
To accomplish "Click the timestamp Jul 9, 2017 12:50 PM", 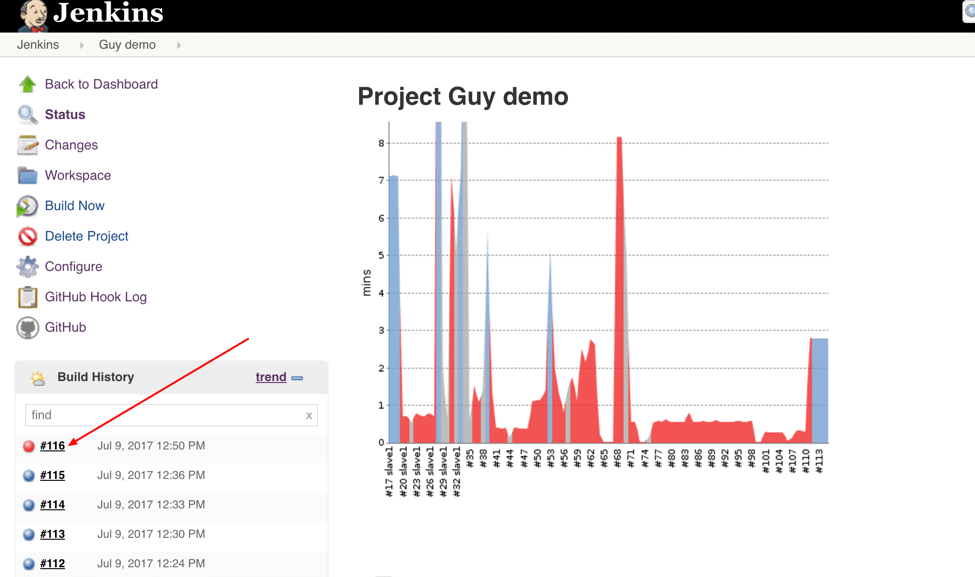I will 151,446.
